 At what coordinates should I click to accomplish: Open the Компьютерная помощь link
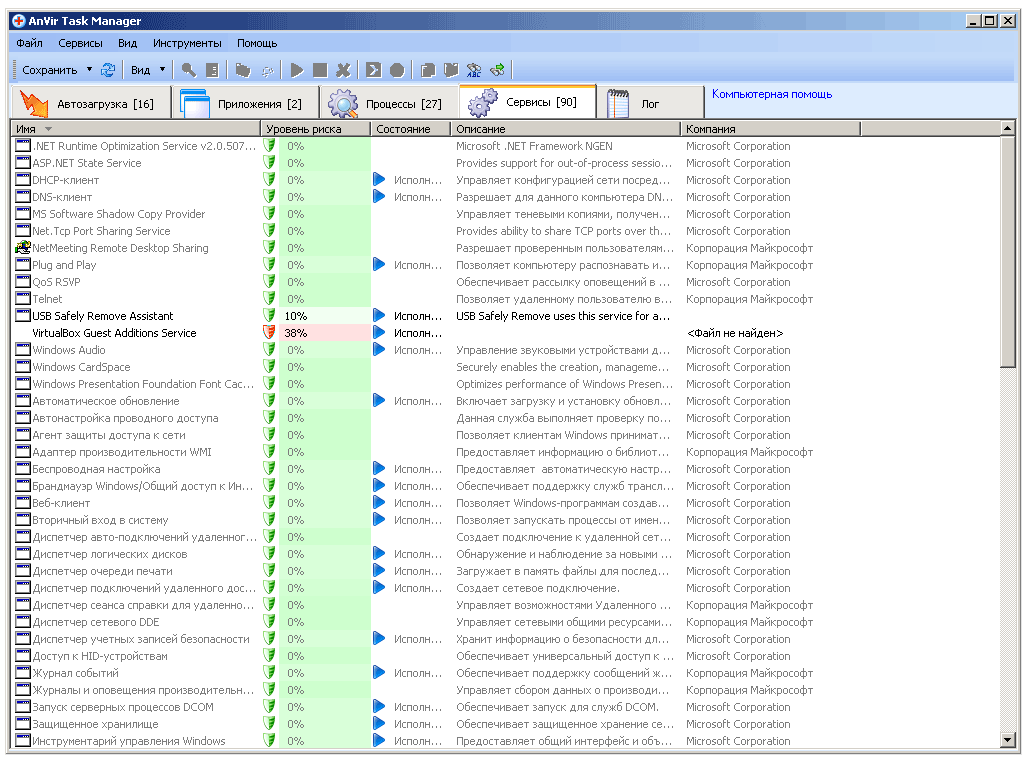[771, 94]
